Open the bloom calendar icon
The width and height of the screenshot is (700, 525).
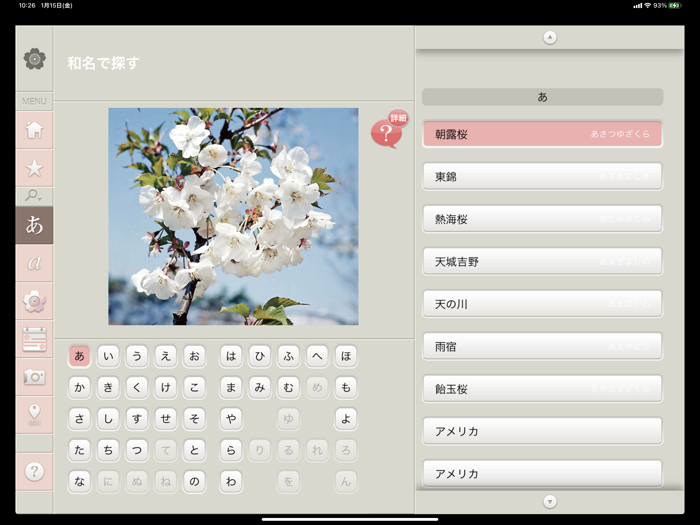[x=34, y=339]
